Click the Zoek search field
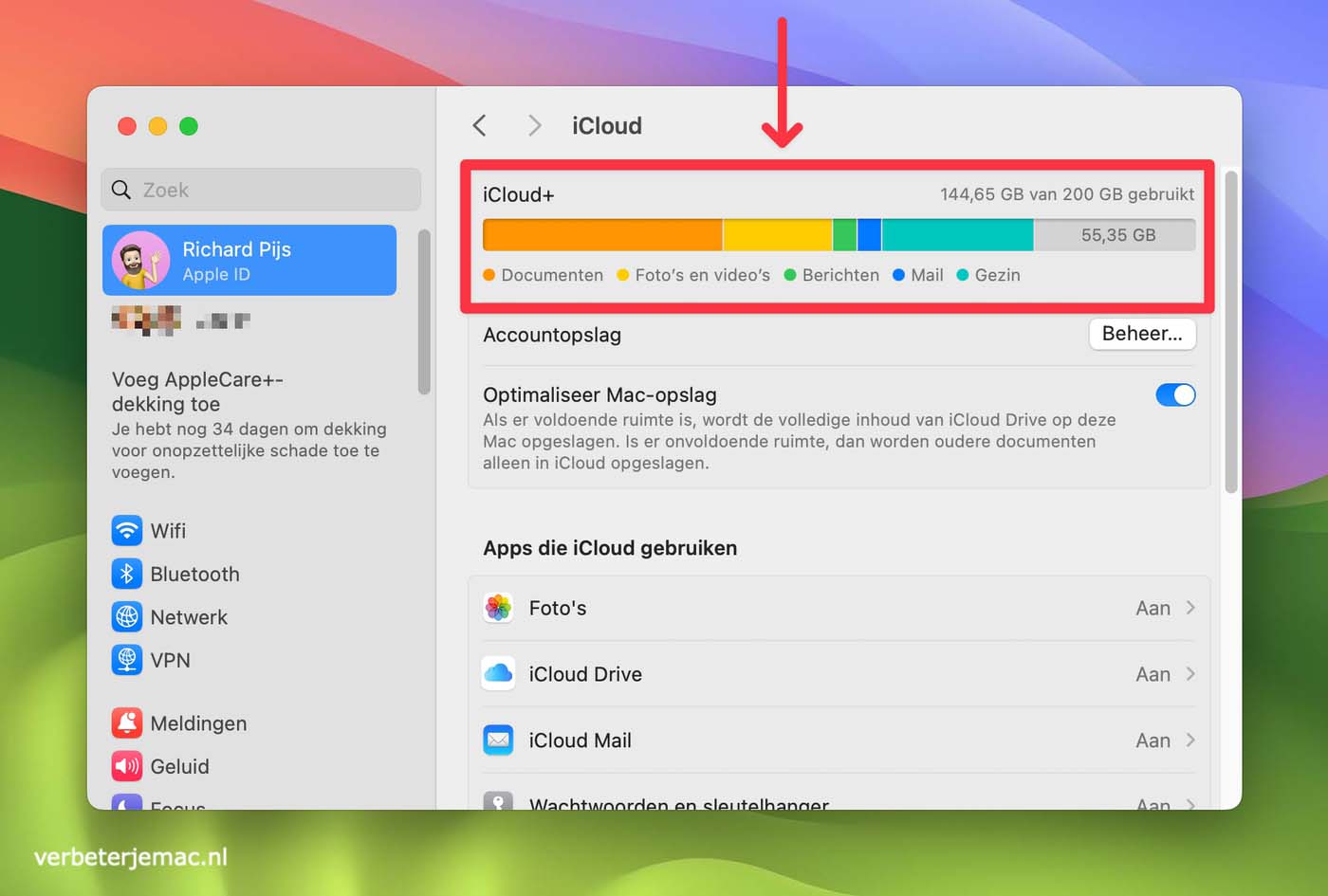 coord(261,190)
